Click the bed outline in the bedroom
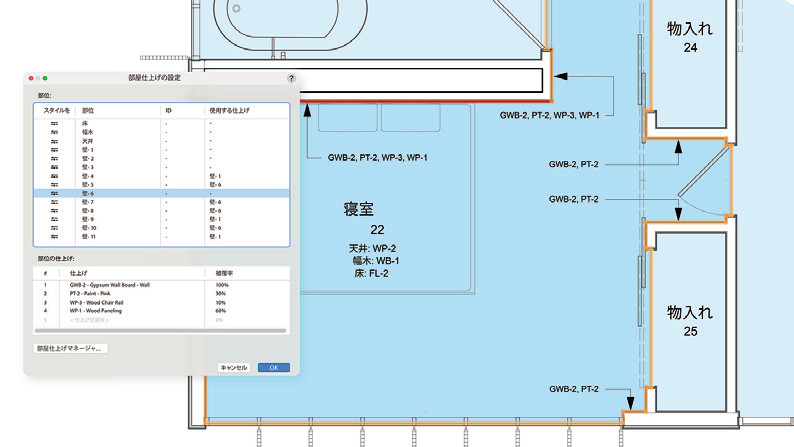 pos(387,198)
